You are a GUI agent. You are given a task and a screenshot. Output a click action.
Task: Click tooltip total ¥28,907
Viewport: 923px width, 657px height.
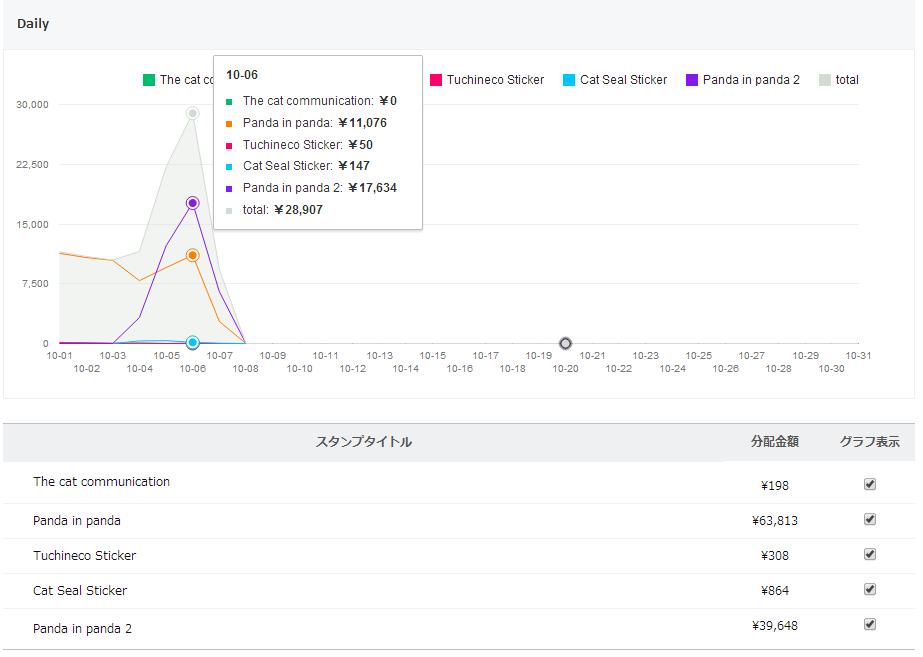tap(298, 210)
